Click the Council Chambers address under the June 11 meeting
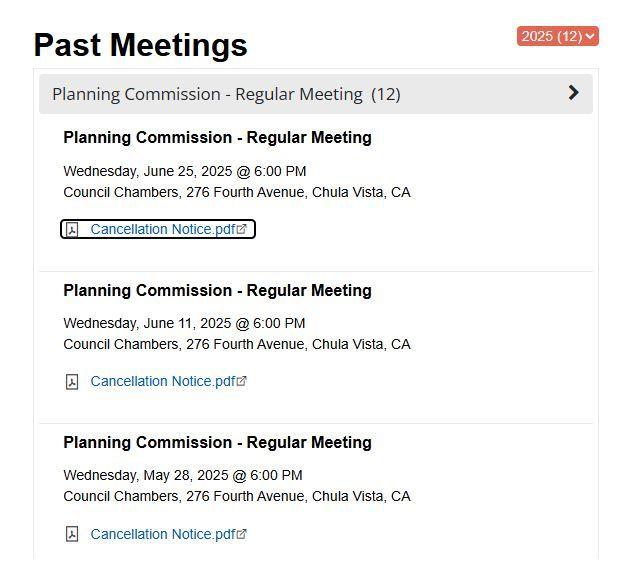 point(237,344)
